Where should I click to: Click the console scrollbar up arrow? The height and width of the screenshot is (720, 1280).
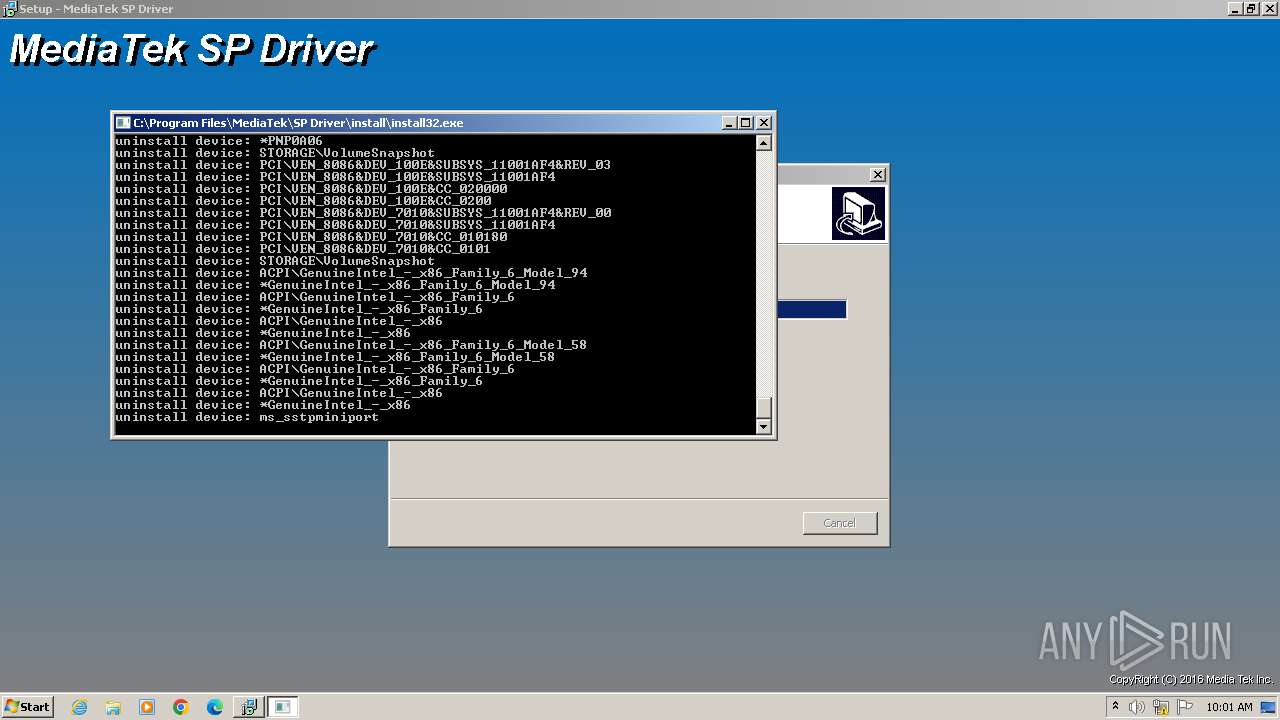(x=763, y=143)
